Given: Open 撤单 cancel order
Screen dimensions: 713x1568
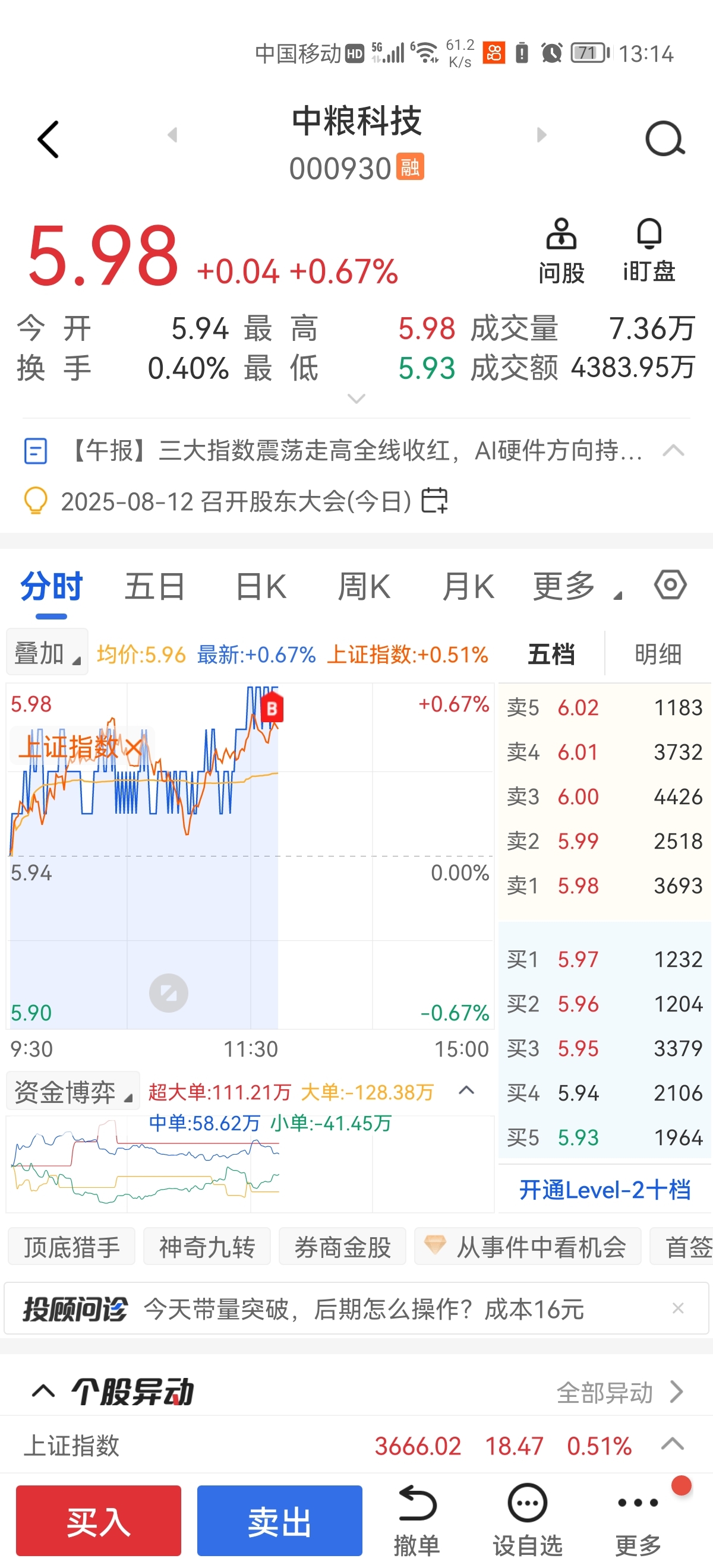Looking at the screenshot, I should tap(417, 1520).
